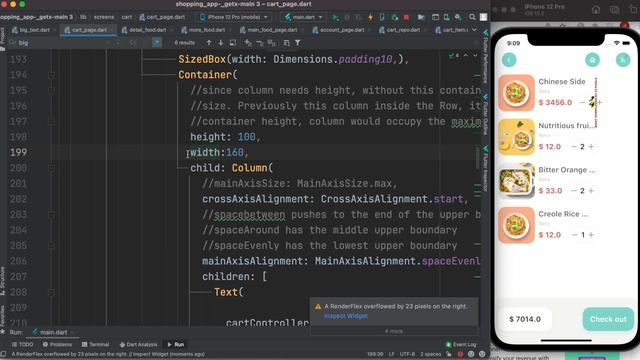Viewport: 640px width, 360px height.
Task: Toggle the read-only lock icon in the status bar
Action: pos(449,354)
